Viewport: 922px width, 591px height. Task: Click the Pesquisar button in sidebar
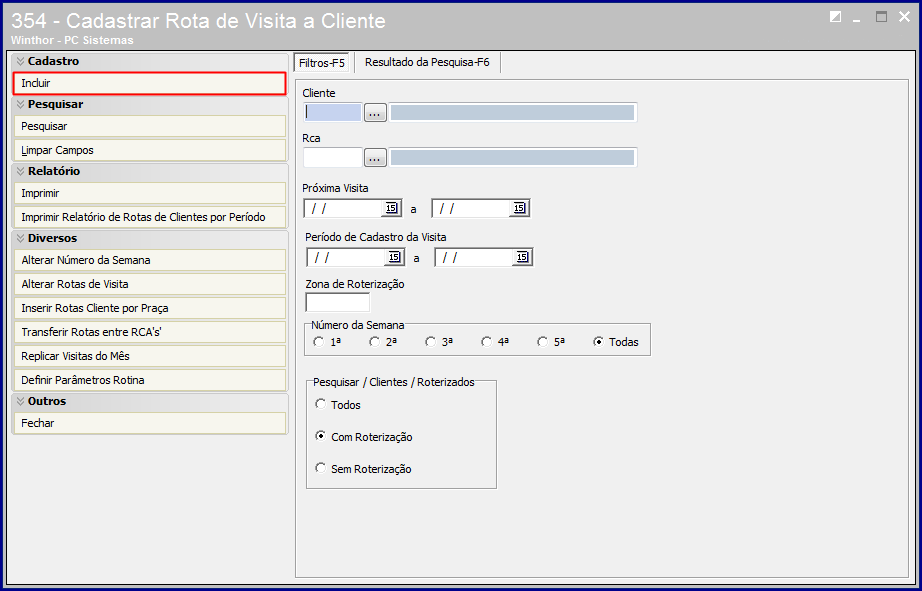point(149,126)
